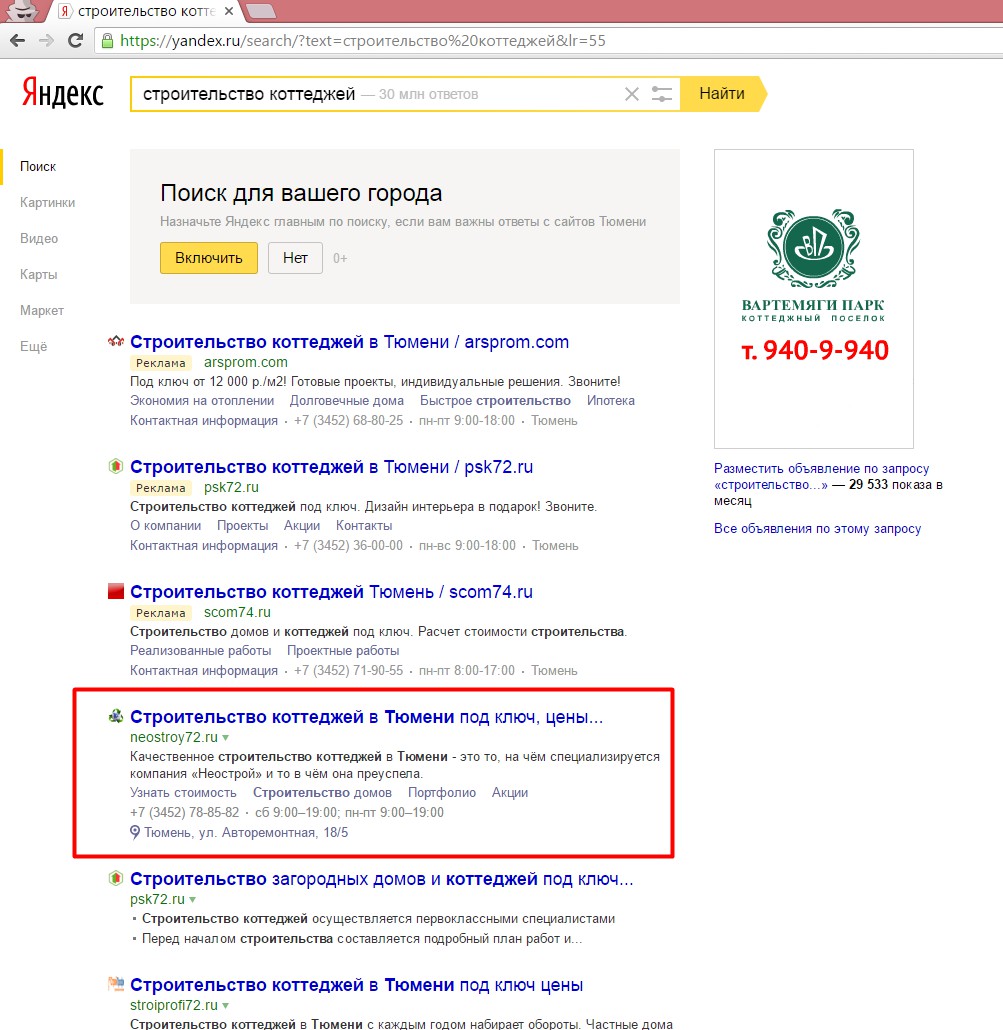Reload the page with refresh icon
The height and width of the screenshot is (1030, 1003).
(x=76, y=41)
